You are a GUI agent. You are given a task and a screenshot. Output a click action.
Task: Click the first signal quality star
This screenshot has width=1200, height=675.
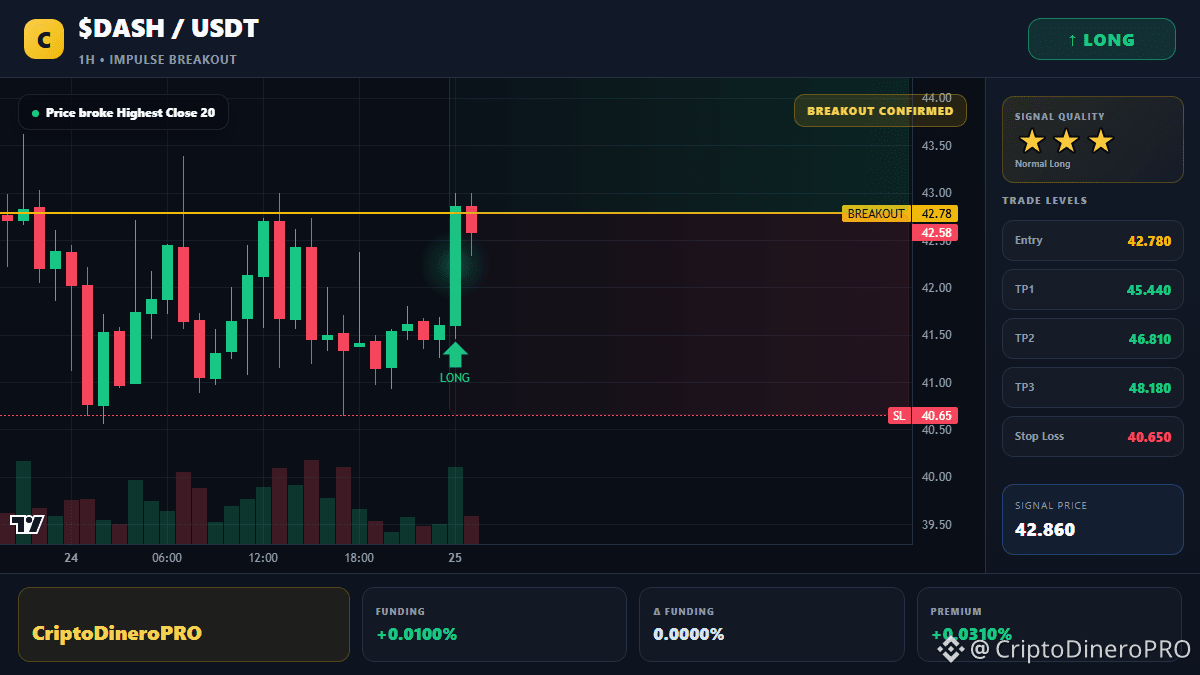[1032, 141]
